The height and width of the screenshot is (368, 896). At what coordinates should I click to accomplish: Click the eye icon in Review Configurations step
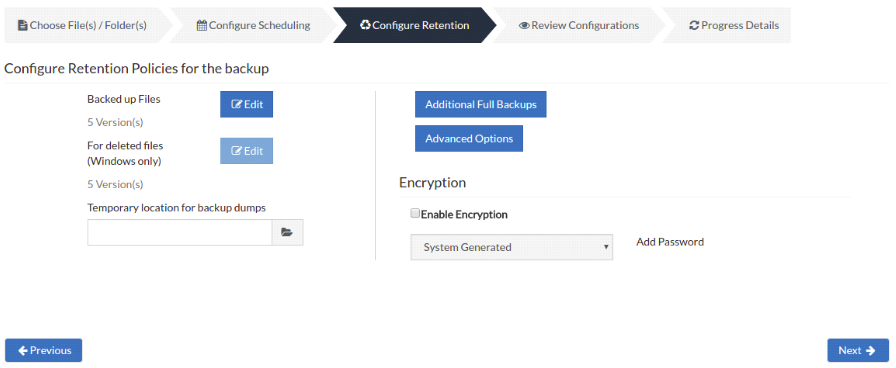pyautogui.click(x=524, y=26)
